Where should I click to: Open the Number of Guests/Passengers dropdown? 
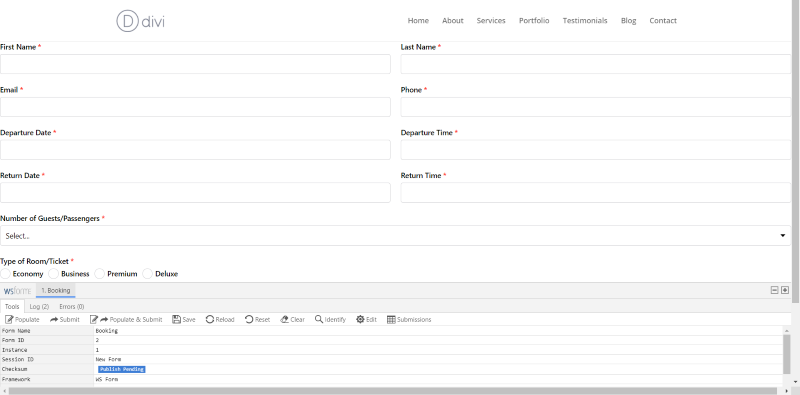(x=395, y=236)
